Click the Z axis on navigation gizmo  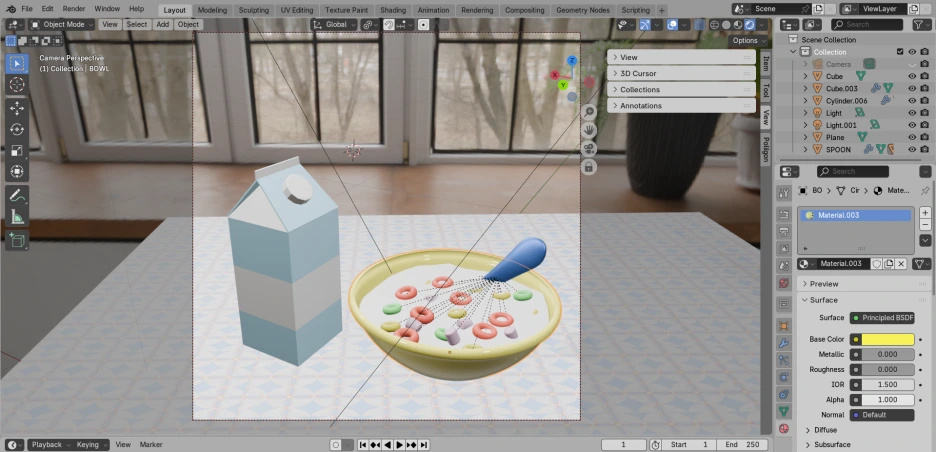[x=572, y=60]
